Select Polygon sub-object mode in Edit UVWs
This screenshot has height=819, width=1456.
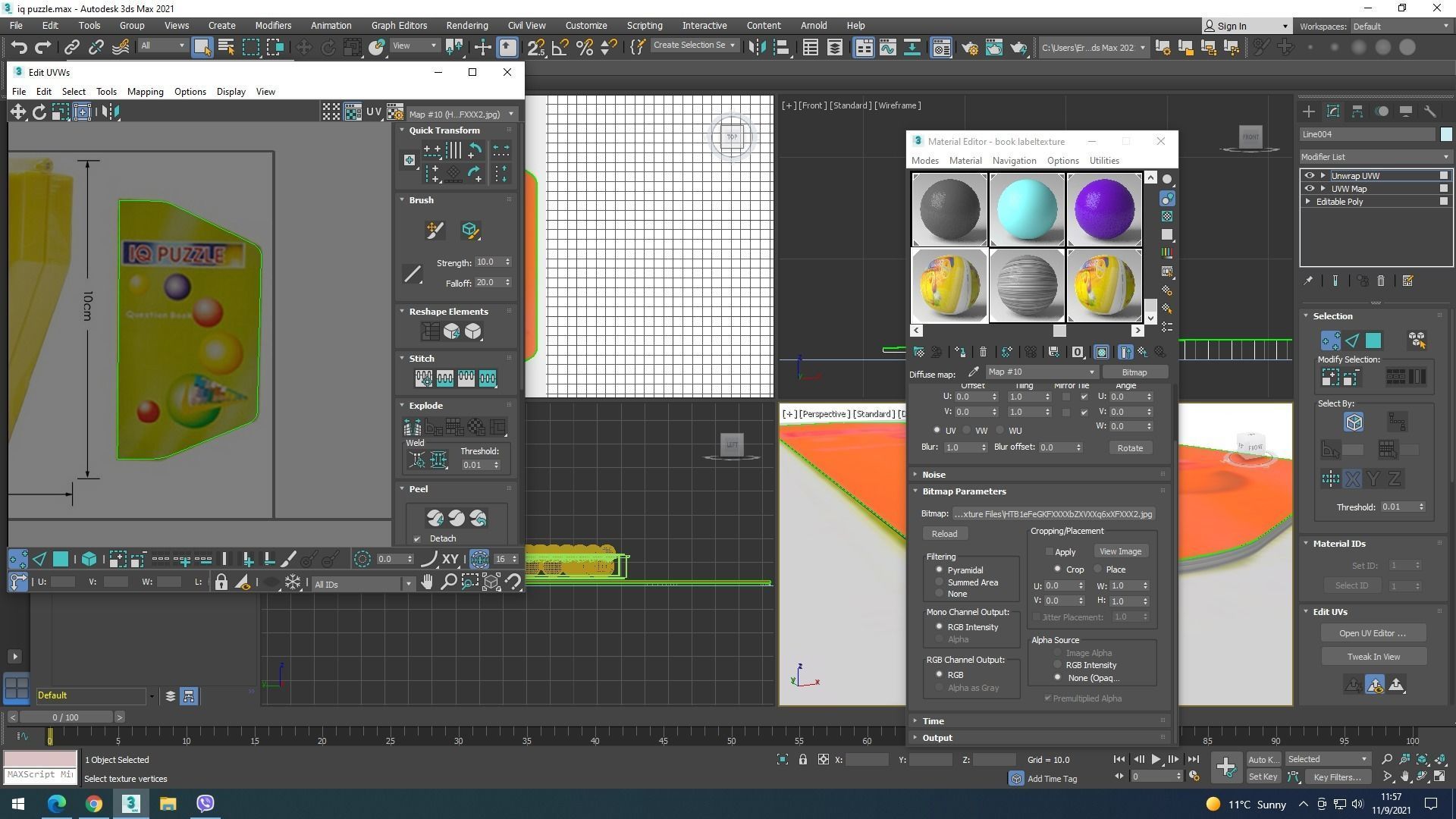[60, 560]
